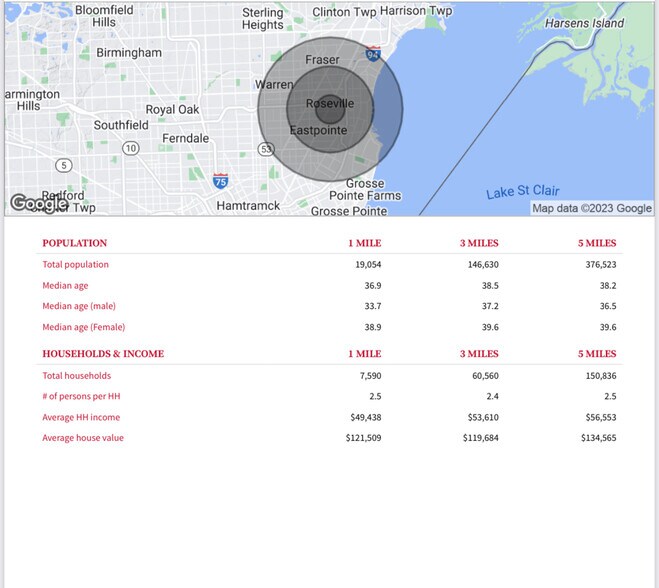This screenshot has width=659, height=588.
Task: Select the HOUSEHOLDS & INCOME section header
Action: tap(103, 354)
